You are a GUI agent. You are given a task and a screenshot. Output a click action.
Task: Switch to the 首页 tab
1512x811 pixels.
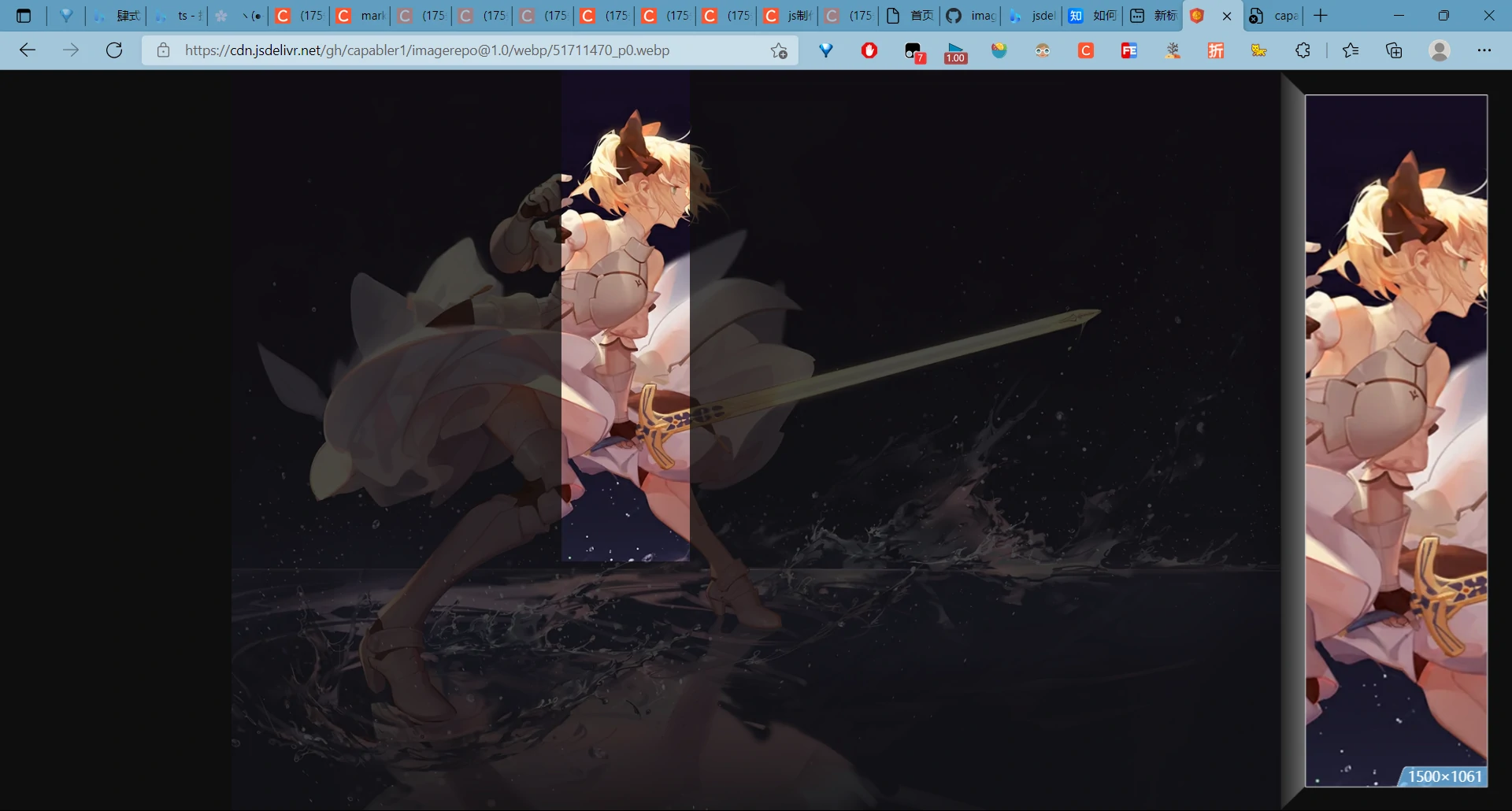coord(910,16)
